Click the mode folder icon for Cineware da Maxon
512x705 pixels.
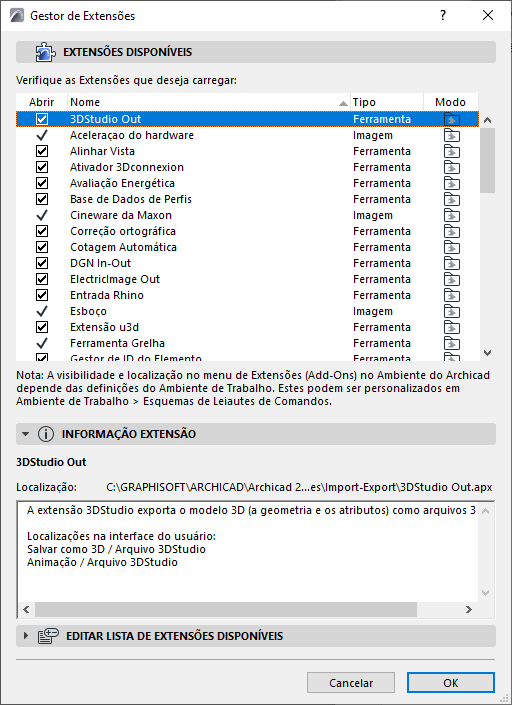coord(452,215)
